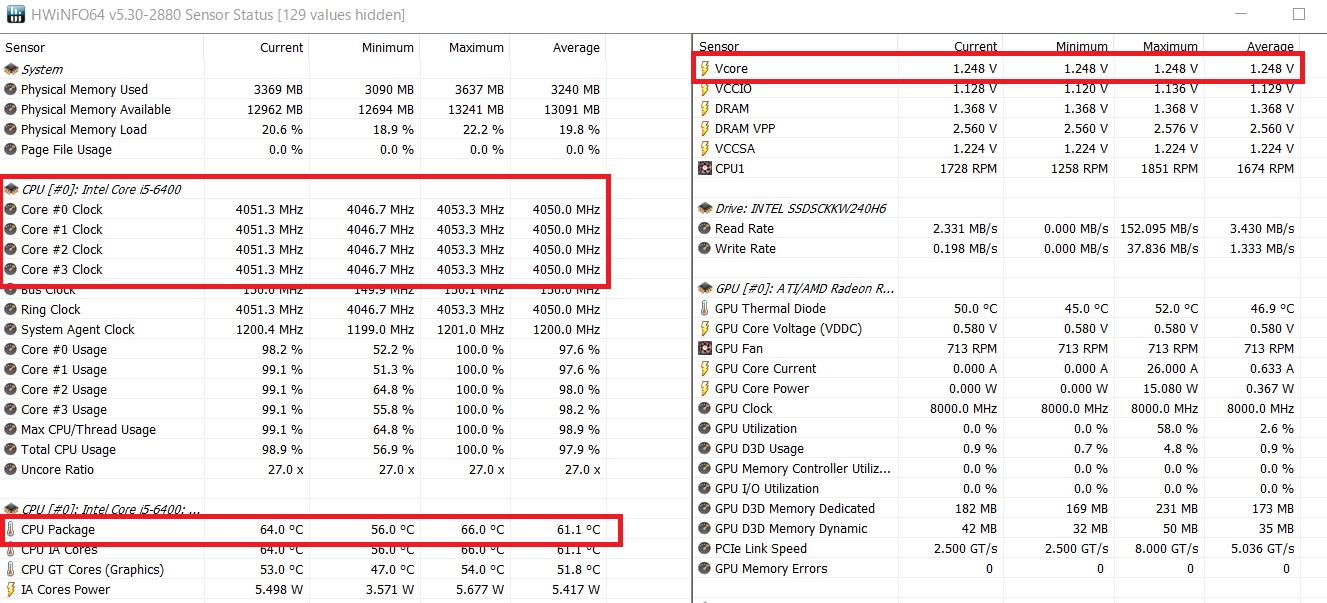This screenshot has width=1327, height=603.
Task: Click the DRAM VPP voltage lightning icon
Action: click(705, 128)
